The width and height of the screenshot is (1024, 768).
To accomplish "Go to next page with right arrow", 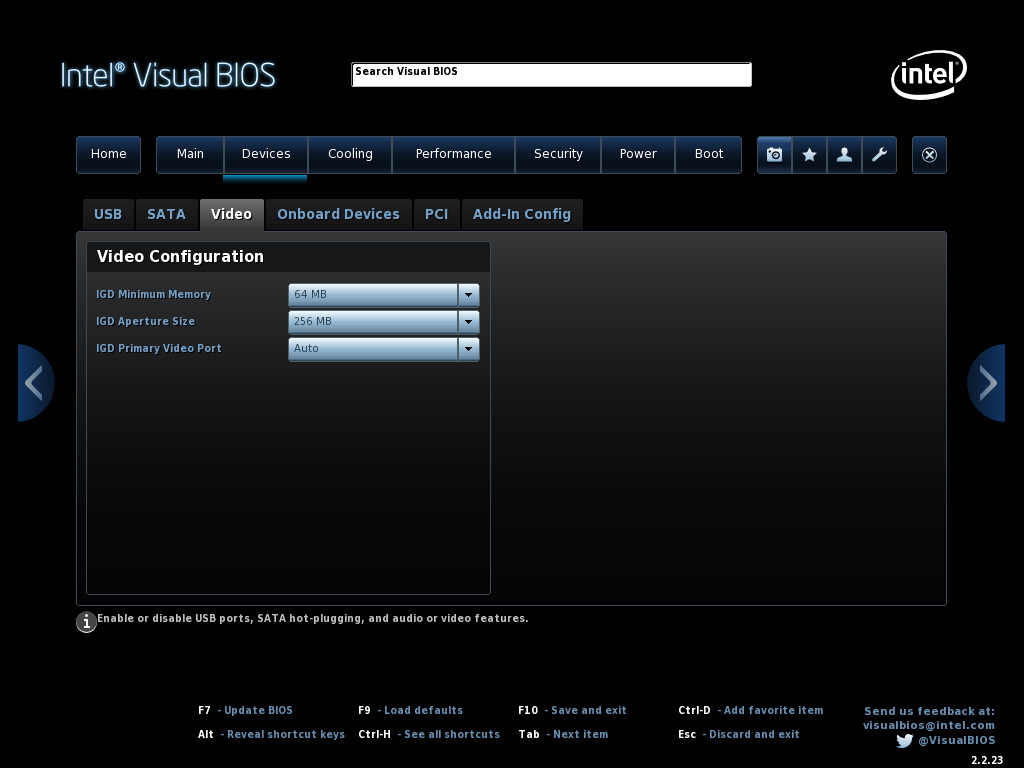I will tap(987, 383).
